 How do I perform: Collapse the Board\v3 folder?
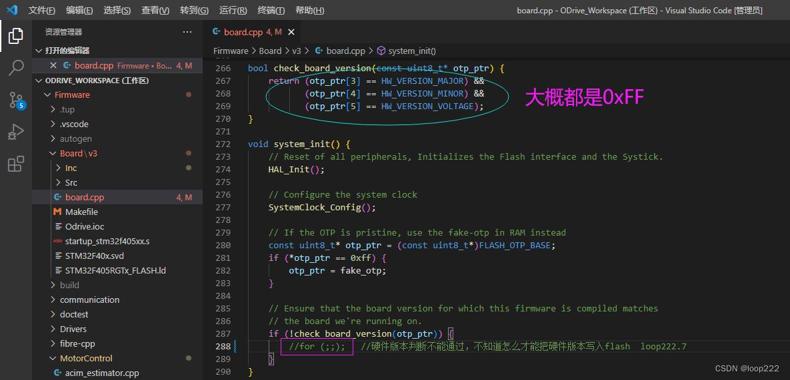point(117,153)
